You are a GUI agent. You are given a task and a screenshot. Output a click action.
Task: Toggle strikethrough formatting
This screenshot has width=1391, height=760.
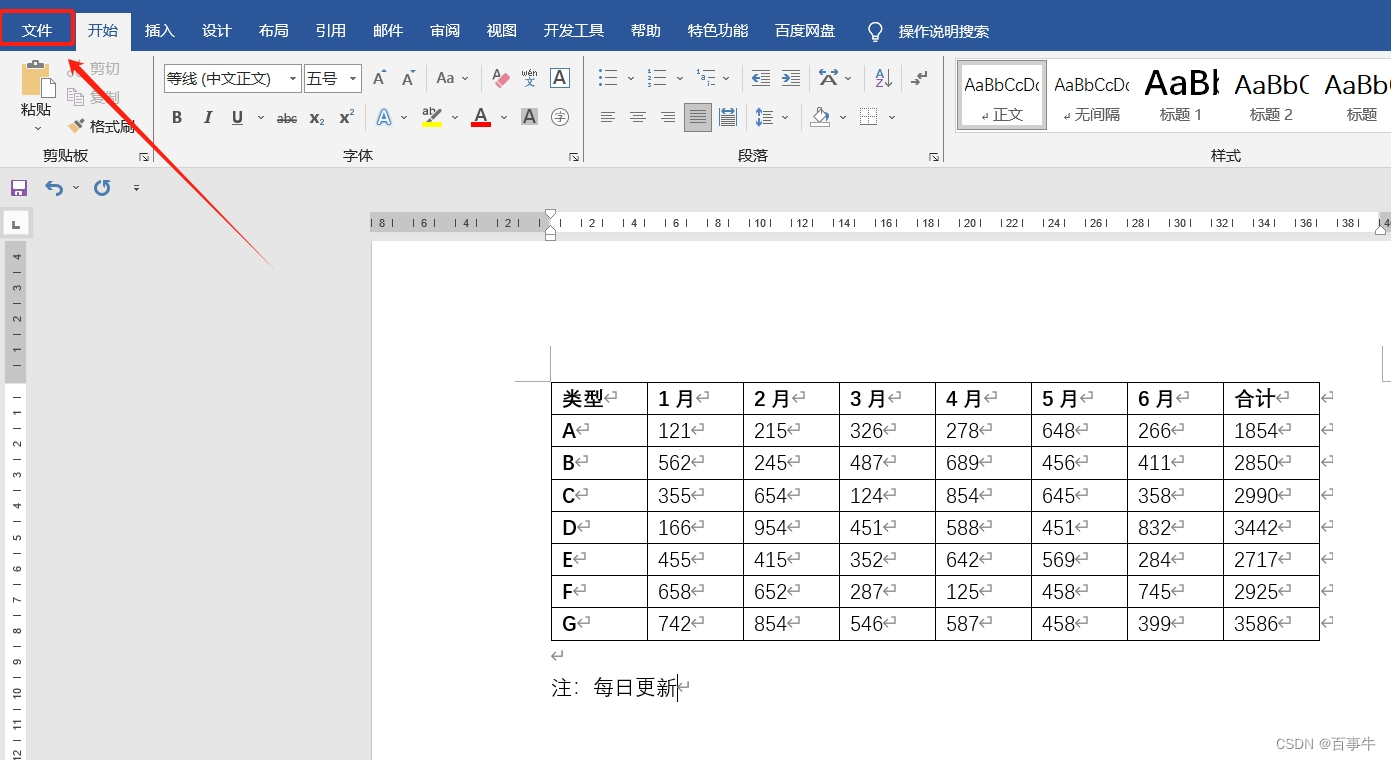(x=287, y=118)
